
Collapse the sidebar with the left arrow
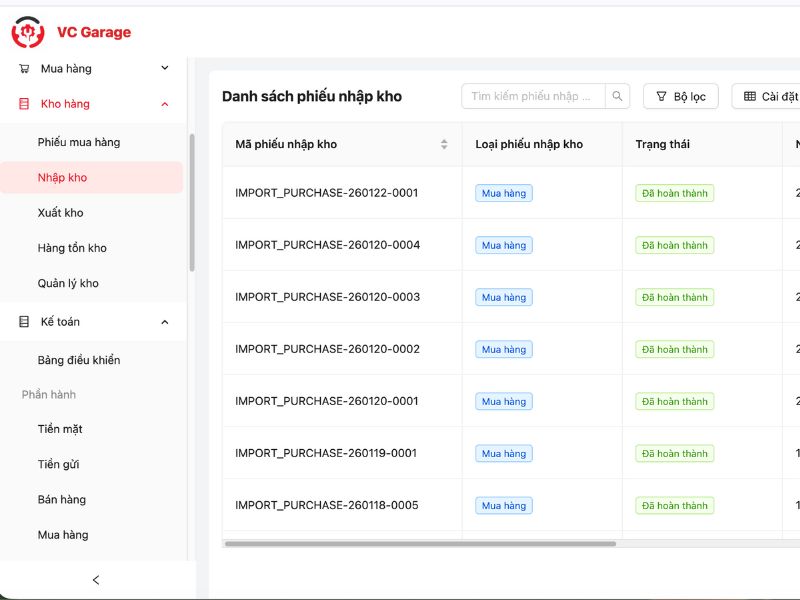tap(96, 580)
